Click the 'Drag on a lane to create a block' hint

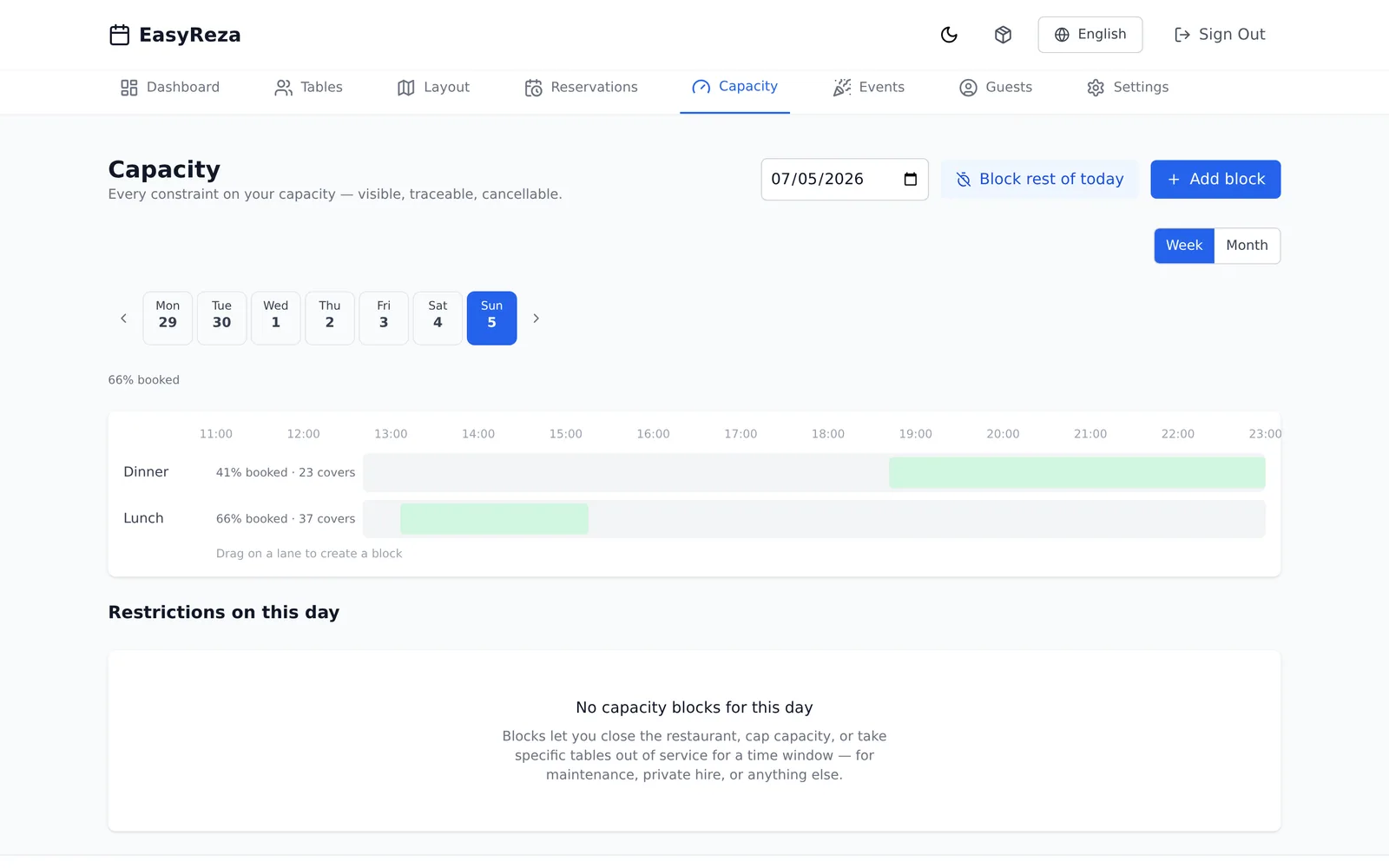click(x=309, y=554)
